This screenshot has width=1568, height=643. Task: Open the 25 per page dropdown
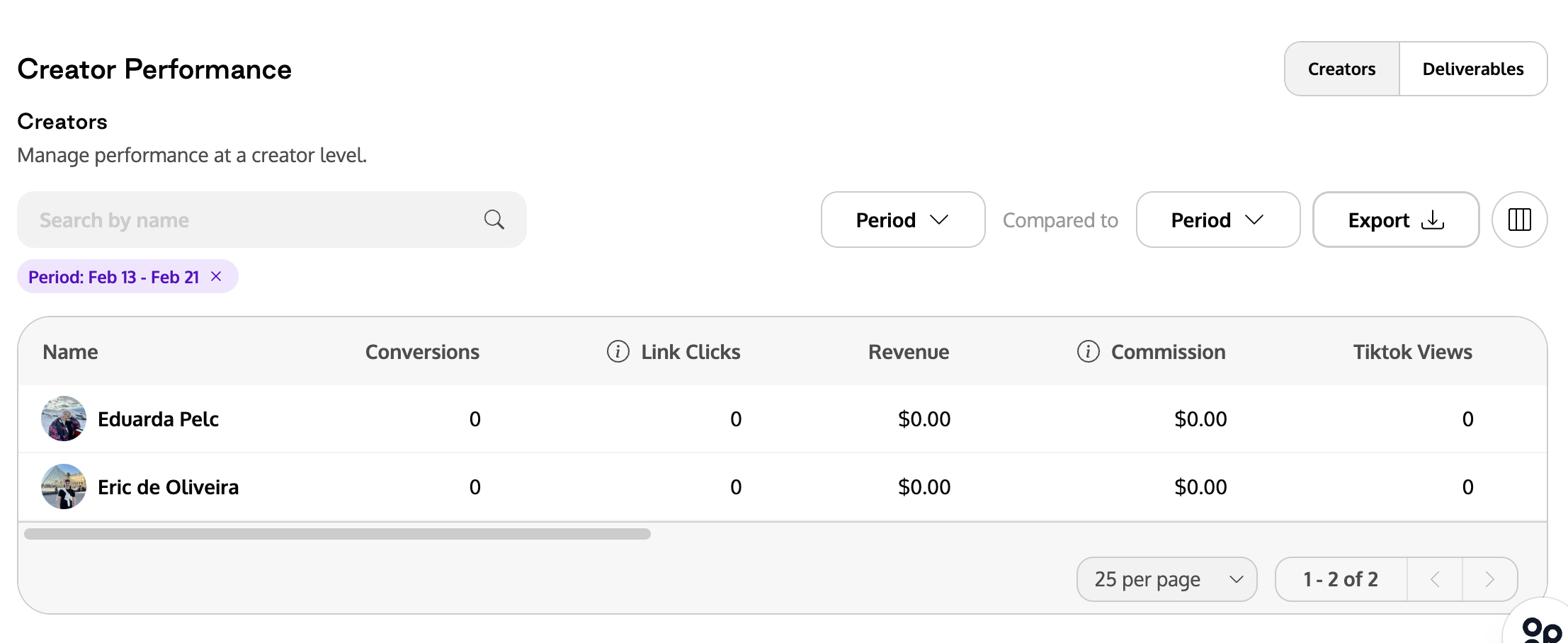(1167, 579)
